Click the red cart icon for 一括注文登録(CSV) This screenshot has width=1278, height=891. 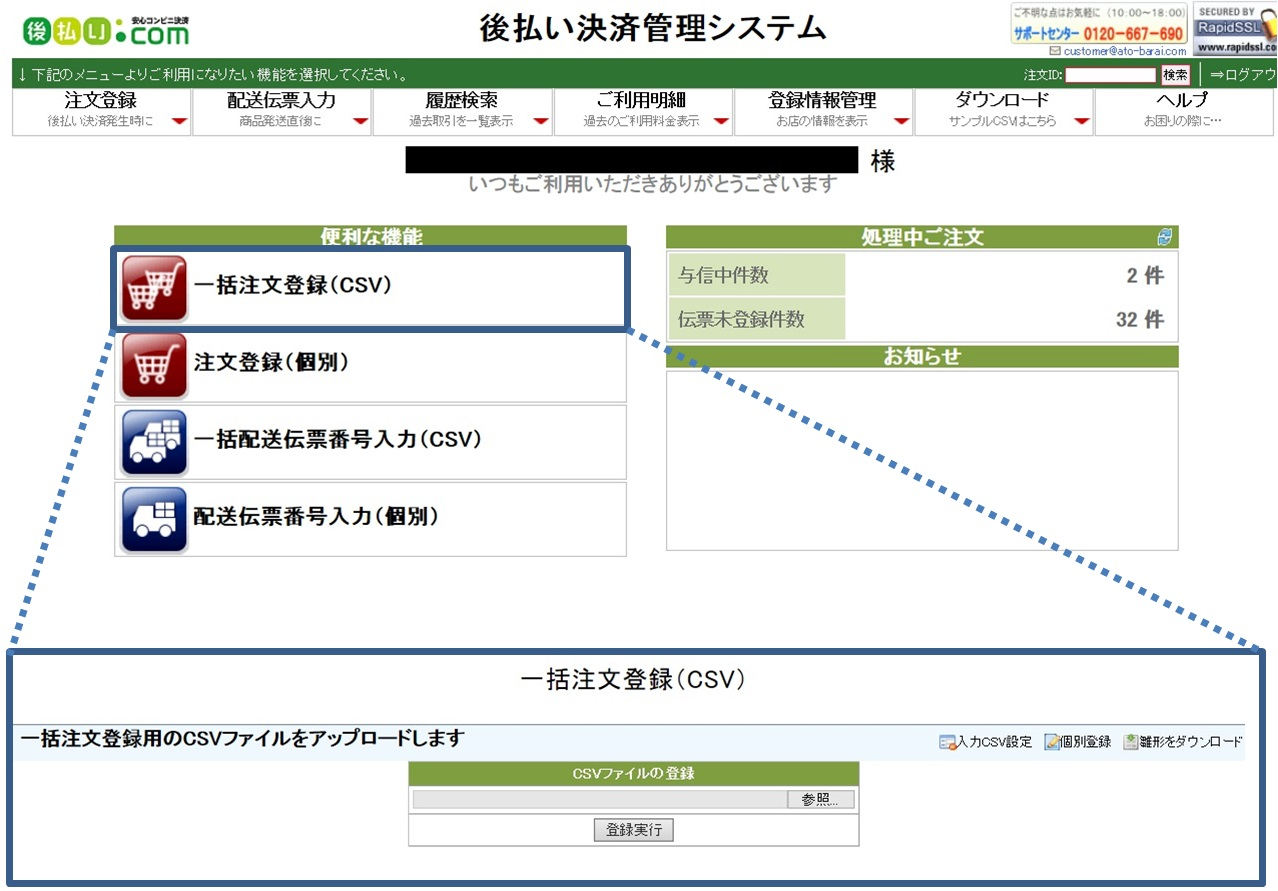tap(154, 287)
